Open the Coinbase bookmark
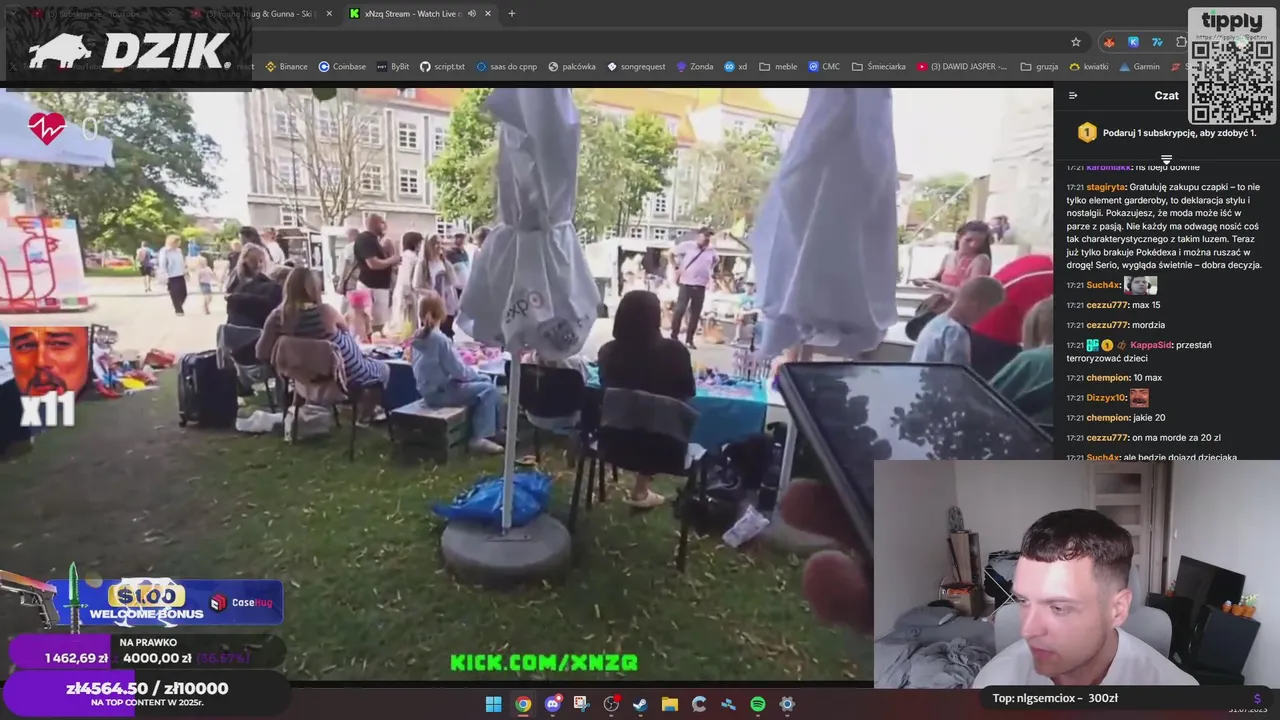Image resolution: width=1280 pixels, height=720 pixels. [x=342, y=67]
